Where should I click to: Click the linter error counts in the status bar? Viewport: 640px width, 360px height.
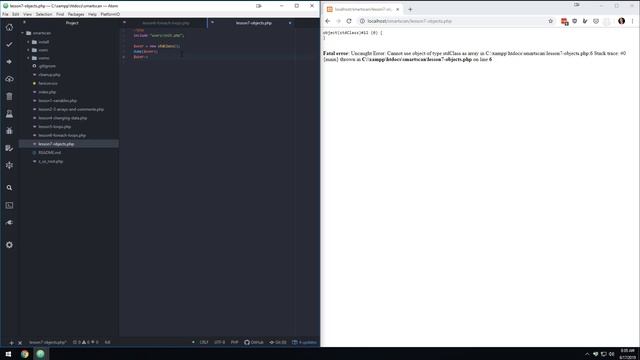coord(85,342)
